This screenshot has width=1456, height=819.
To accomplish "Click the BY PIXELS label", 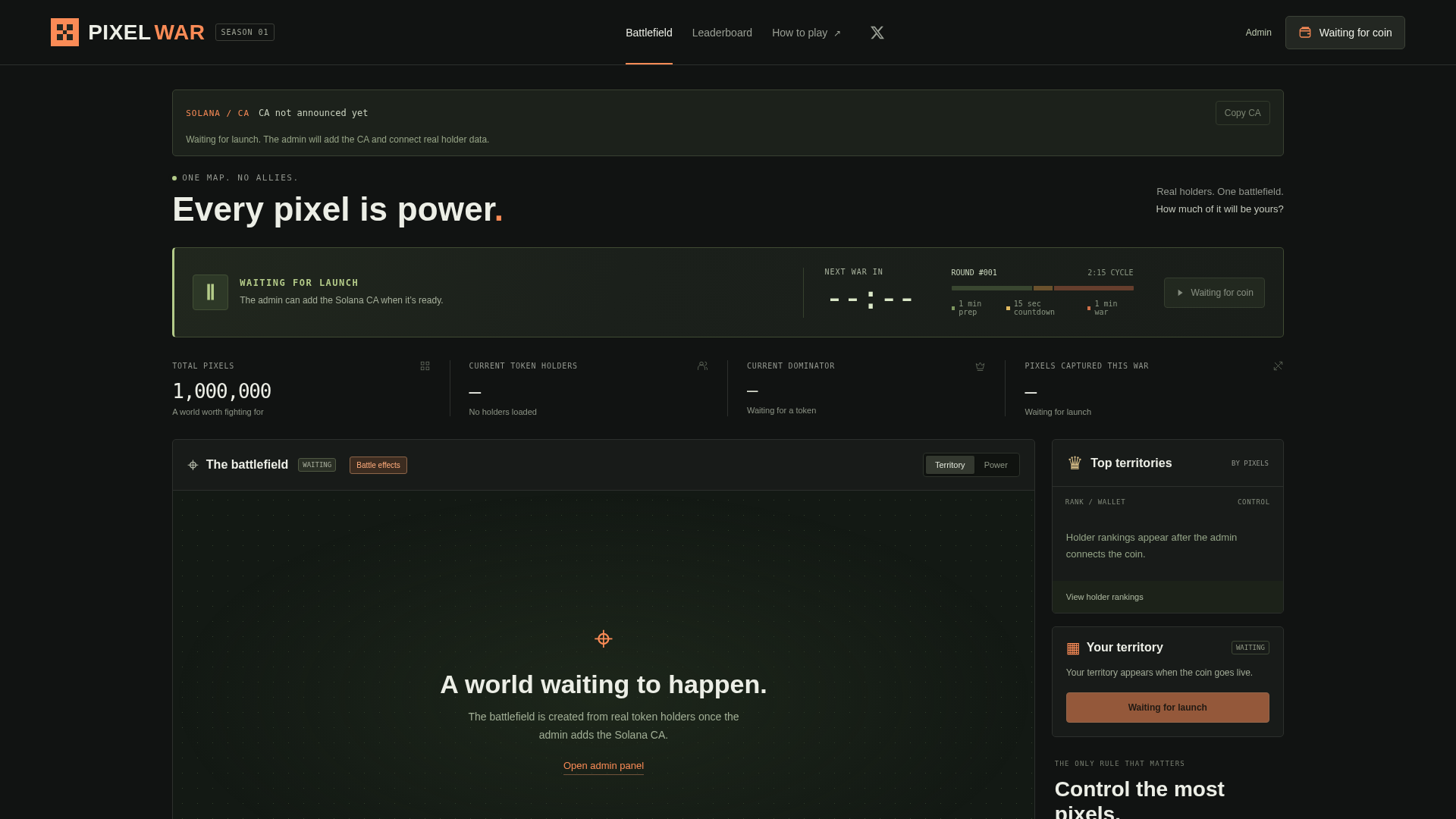I will 1250,463.
